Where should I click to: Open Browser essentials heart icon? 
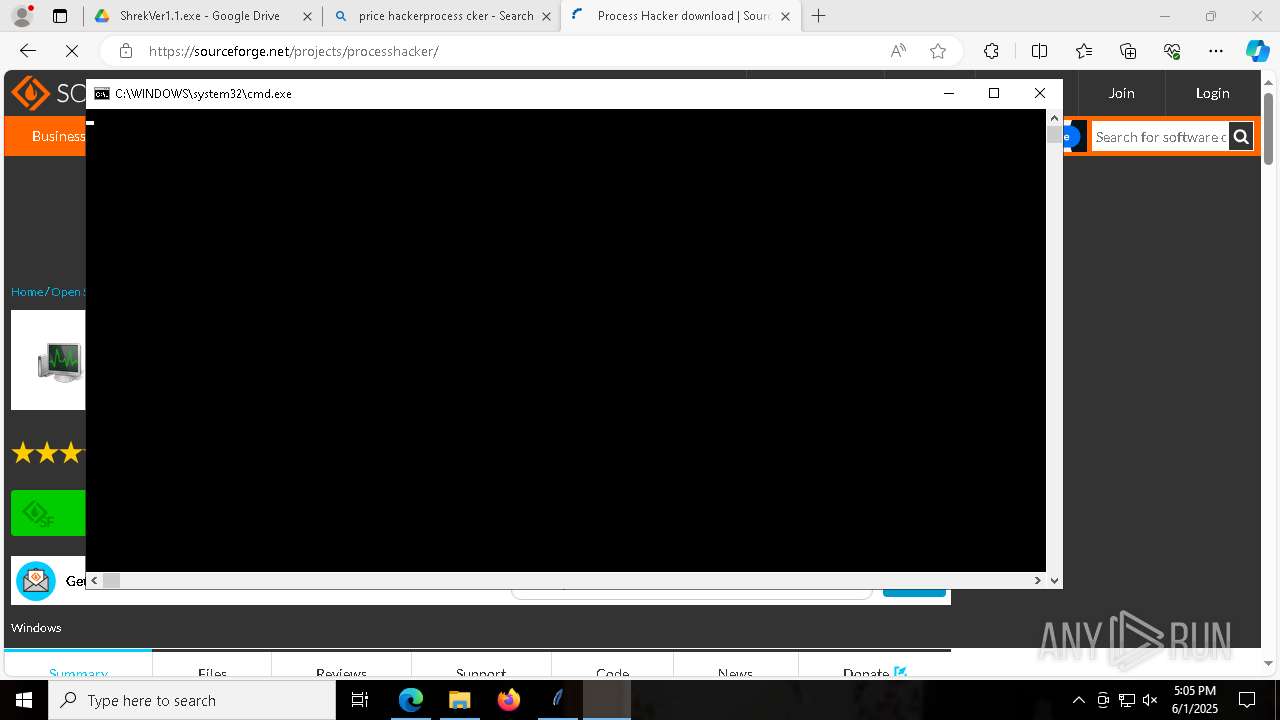click(1172, 51)
